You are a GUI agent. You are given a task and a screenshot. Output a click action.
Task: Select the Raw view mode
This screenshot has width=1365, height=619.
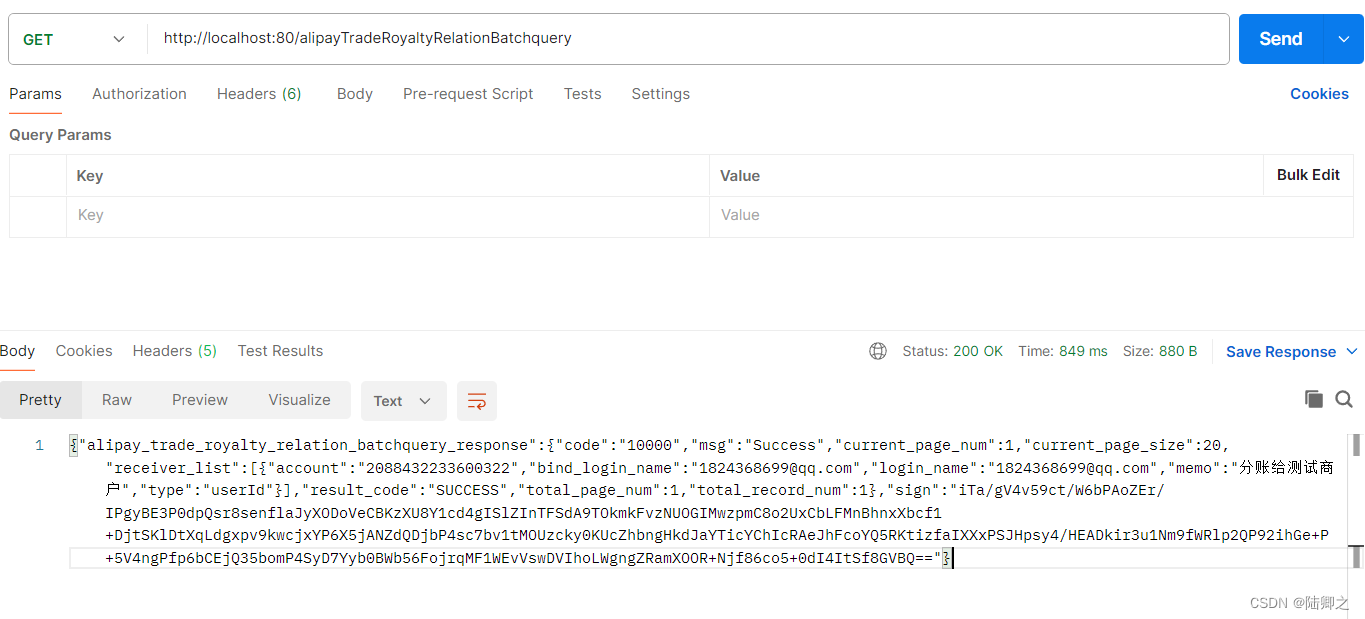point(117,400)
